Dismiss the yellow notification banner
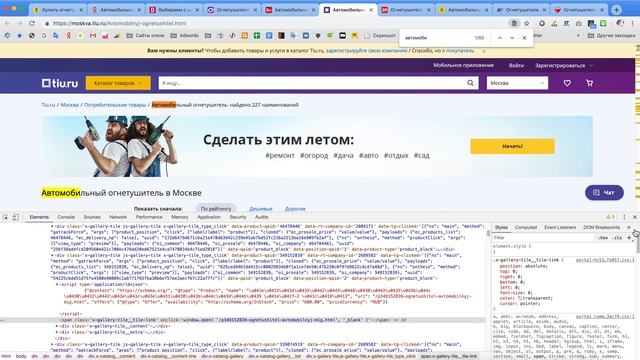The image size is (640, 360). tap(484, 51)
